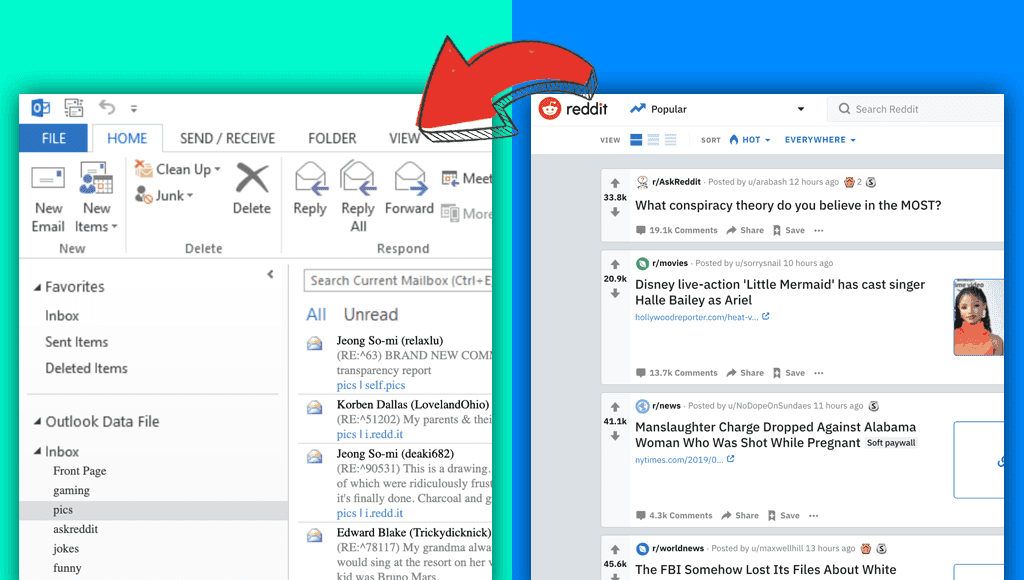Open the Halle Bailey post thumbnail
The width and height of the screenshot is (1024, 580).
978,317
